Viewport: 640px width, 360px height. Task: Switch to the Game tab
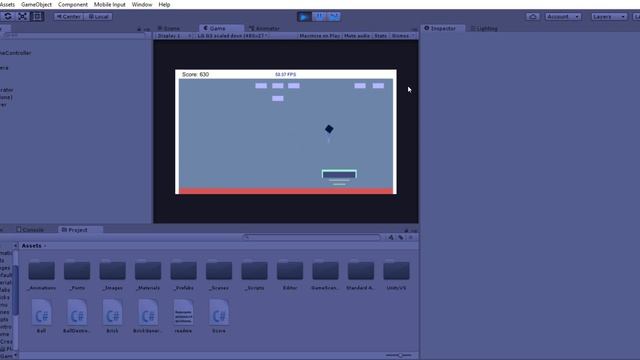[x=220, y=28]
